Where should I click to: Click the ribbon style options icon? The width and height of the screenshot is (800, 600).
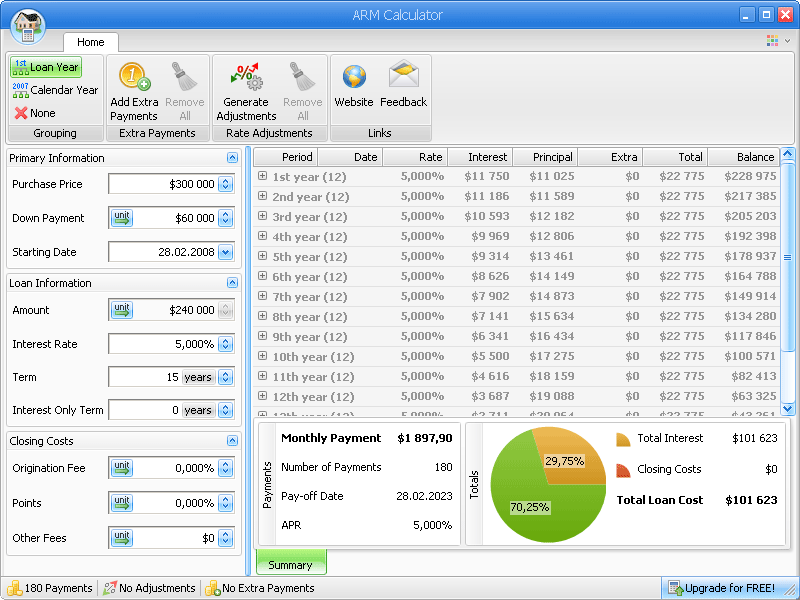[x=773, y=41]
